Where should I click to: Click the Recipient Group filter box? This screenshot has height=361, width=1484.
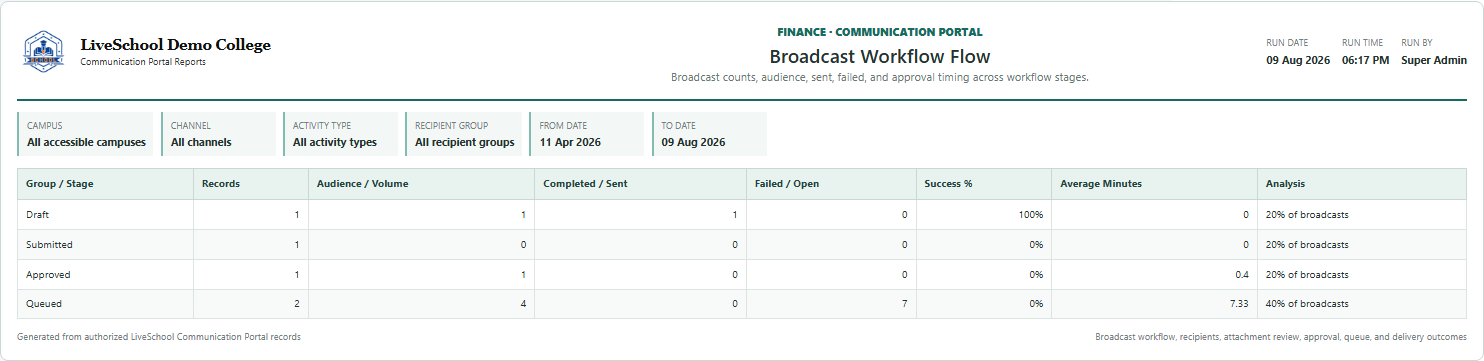[x=464, y=134]
